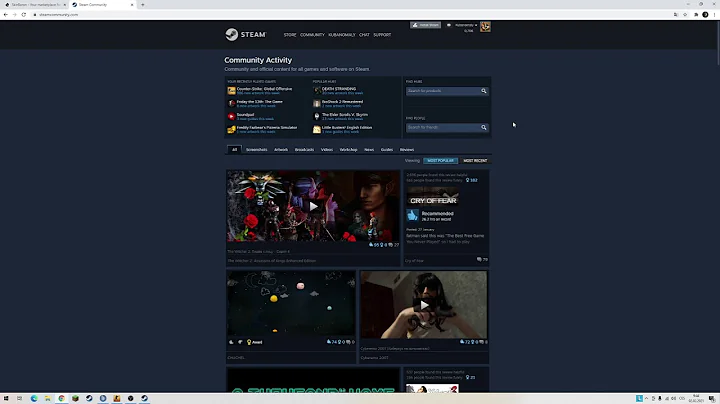Open Little Busters! English Edition icon
The width and height of the screenshot is (720, 404).
(x=317, y=129)
